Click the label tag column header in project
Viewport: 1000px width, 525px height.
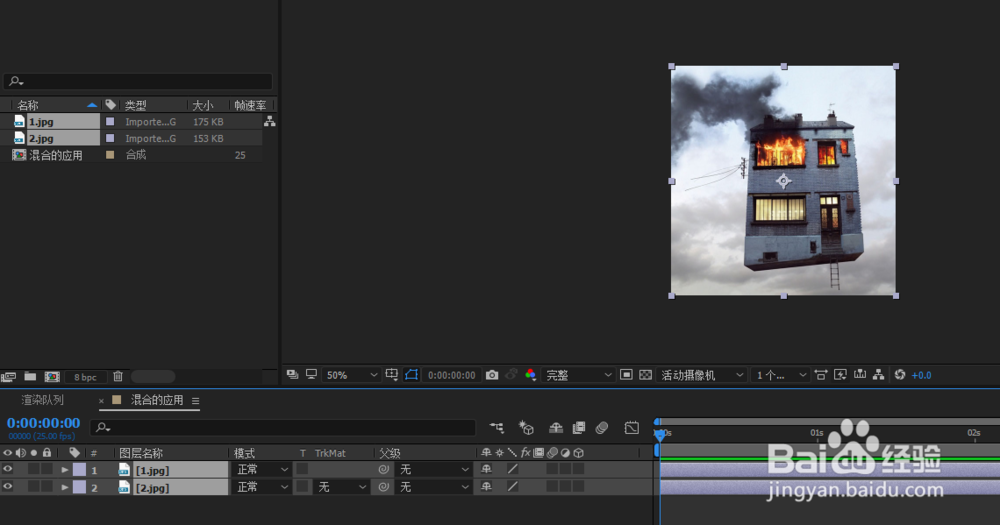(110, 105)
